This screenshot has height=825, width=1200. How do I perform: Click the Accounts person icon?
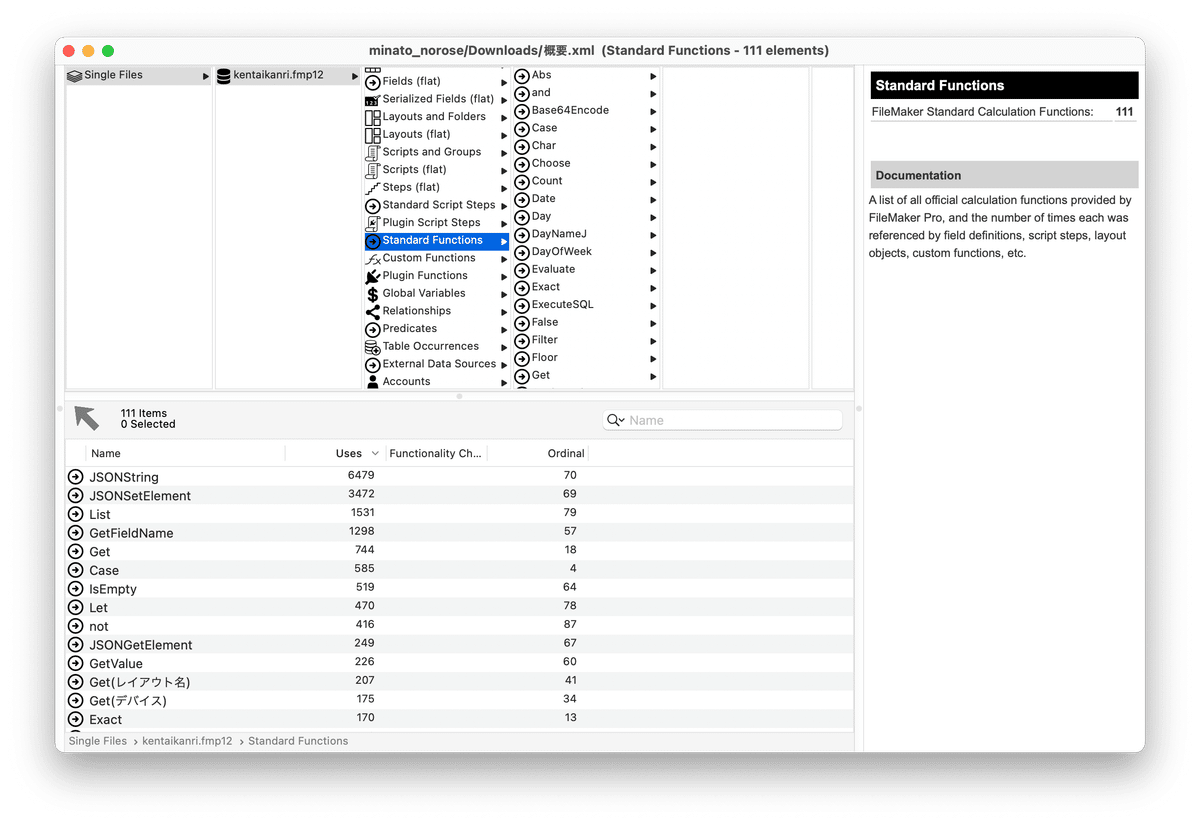373,381
